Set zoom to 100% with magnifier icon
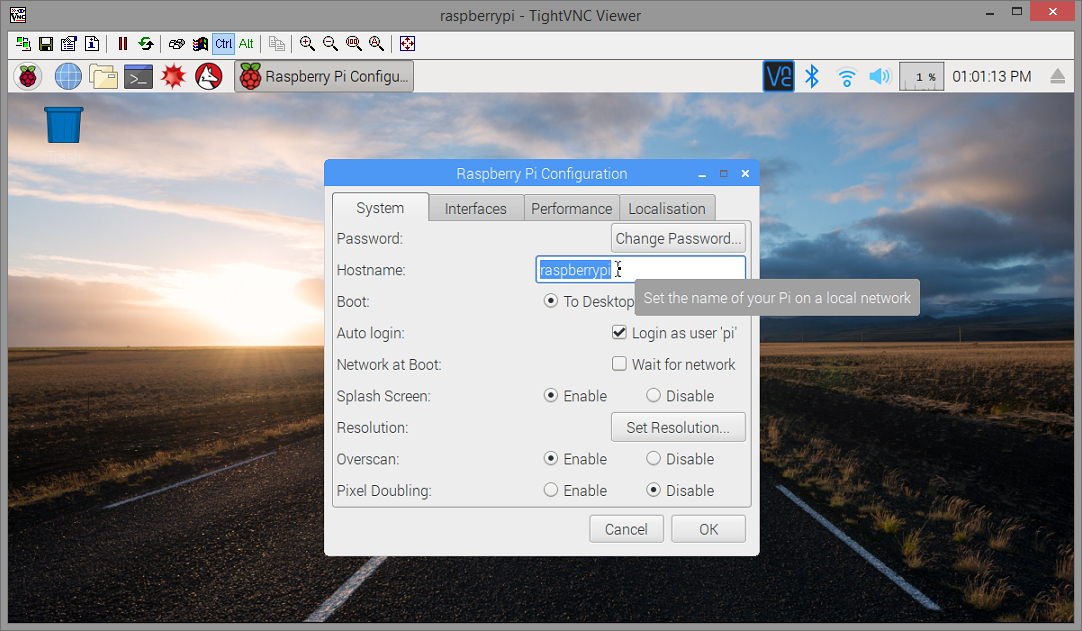Image resolution: width=1082 pixels, height=631 pixels. click(354, 44)
